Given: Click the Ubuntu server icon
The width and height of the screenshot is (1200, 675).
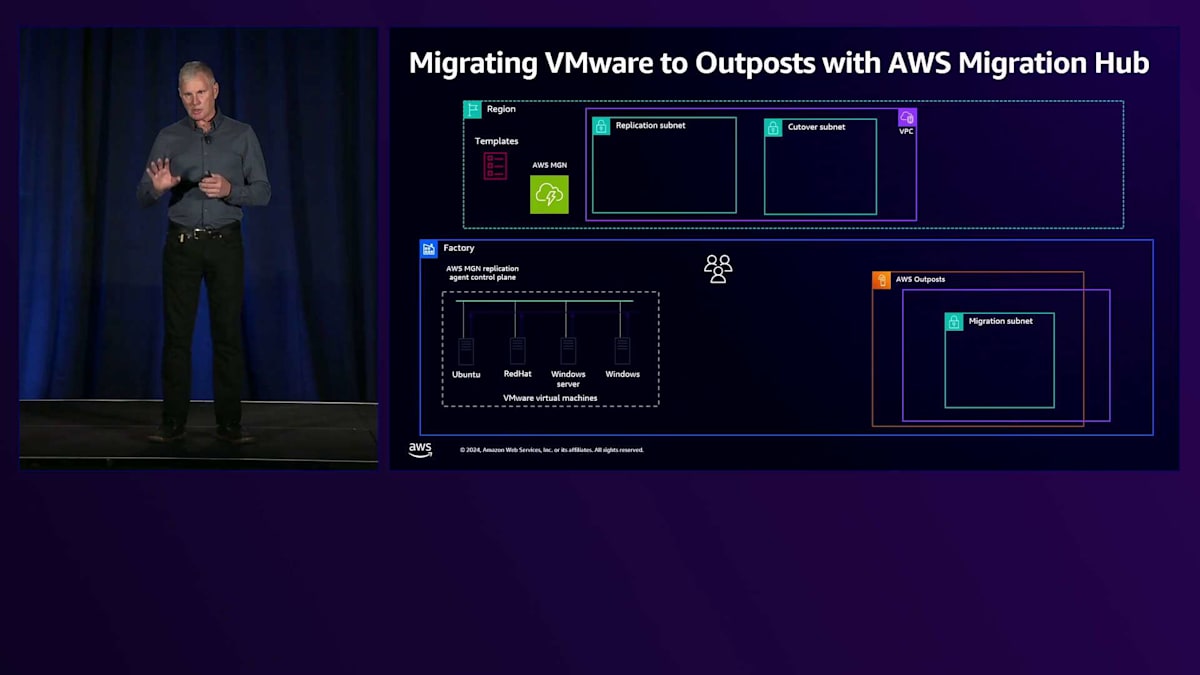Looking at the screenshot, I should coord(465,351).
